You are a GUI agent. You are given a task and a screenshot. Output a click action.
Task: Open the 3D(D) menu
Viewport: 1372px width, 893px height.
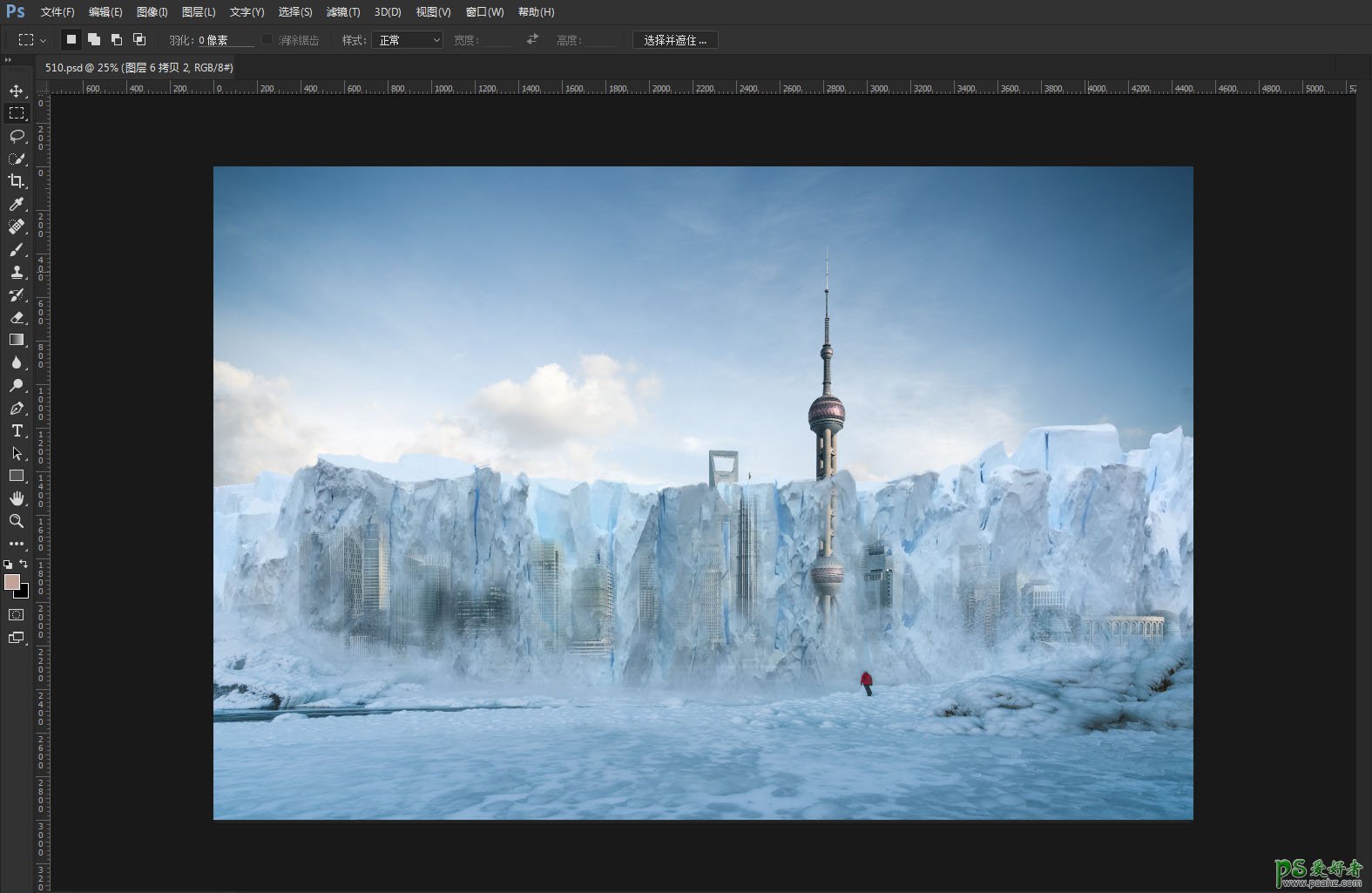388,12
